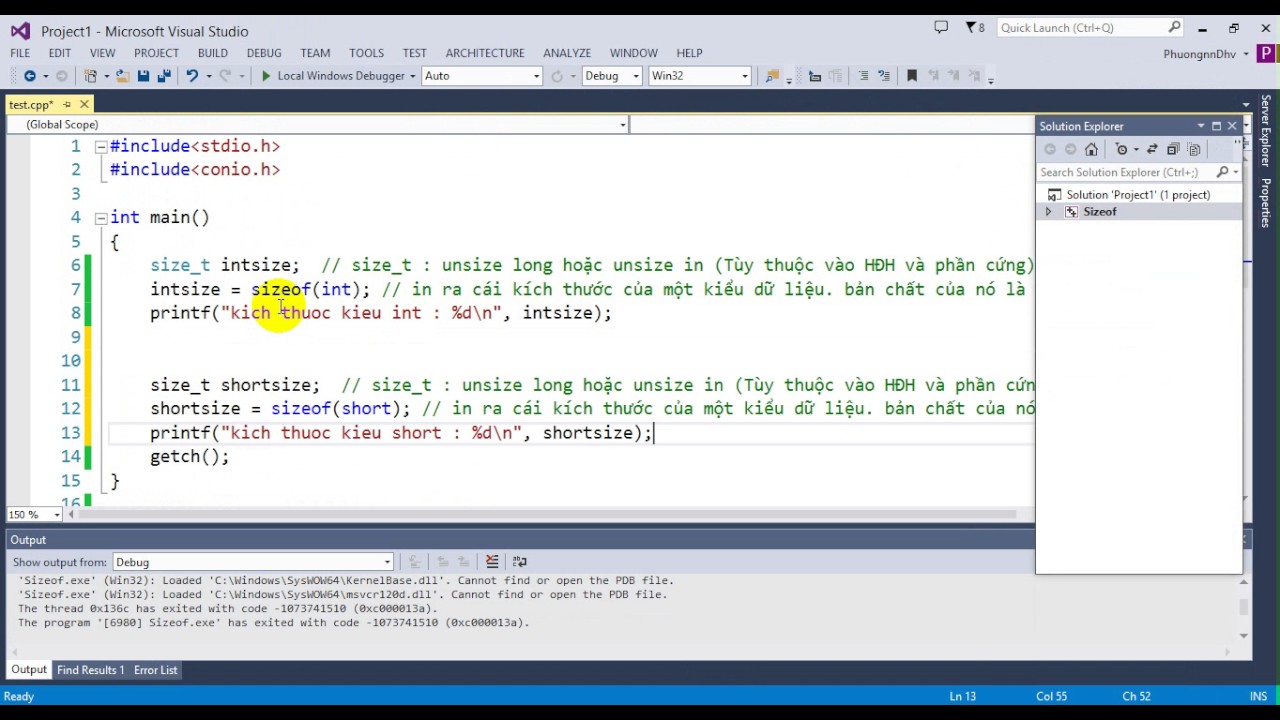Toggle Word Wrap in the Output pane
Viewport: 1280px width, 720px height.
(519, 562)
